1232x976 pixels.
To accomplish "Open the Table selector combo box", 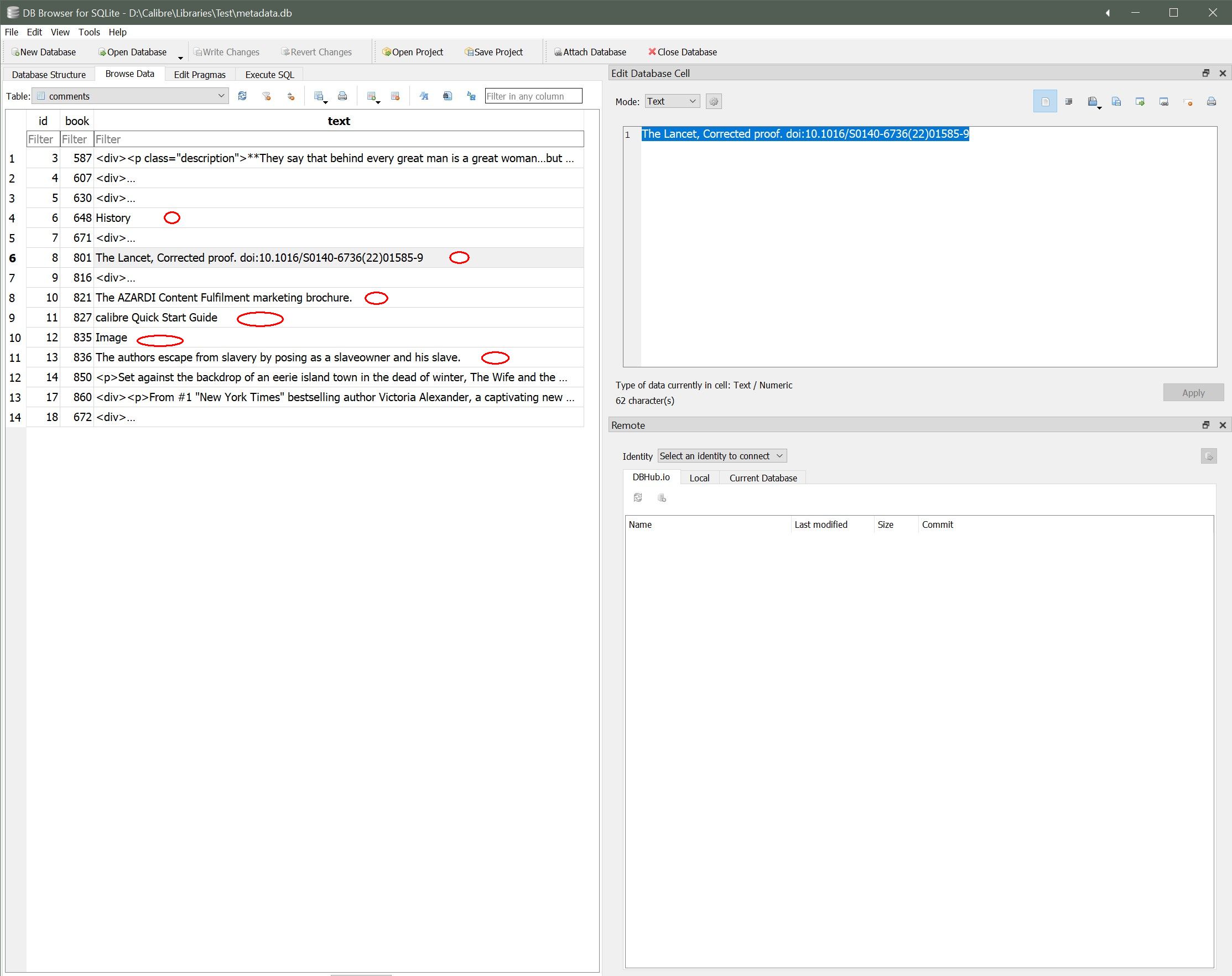I will (131, 96).
